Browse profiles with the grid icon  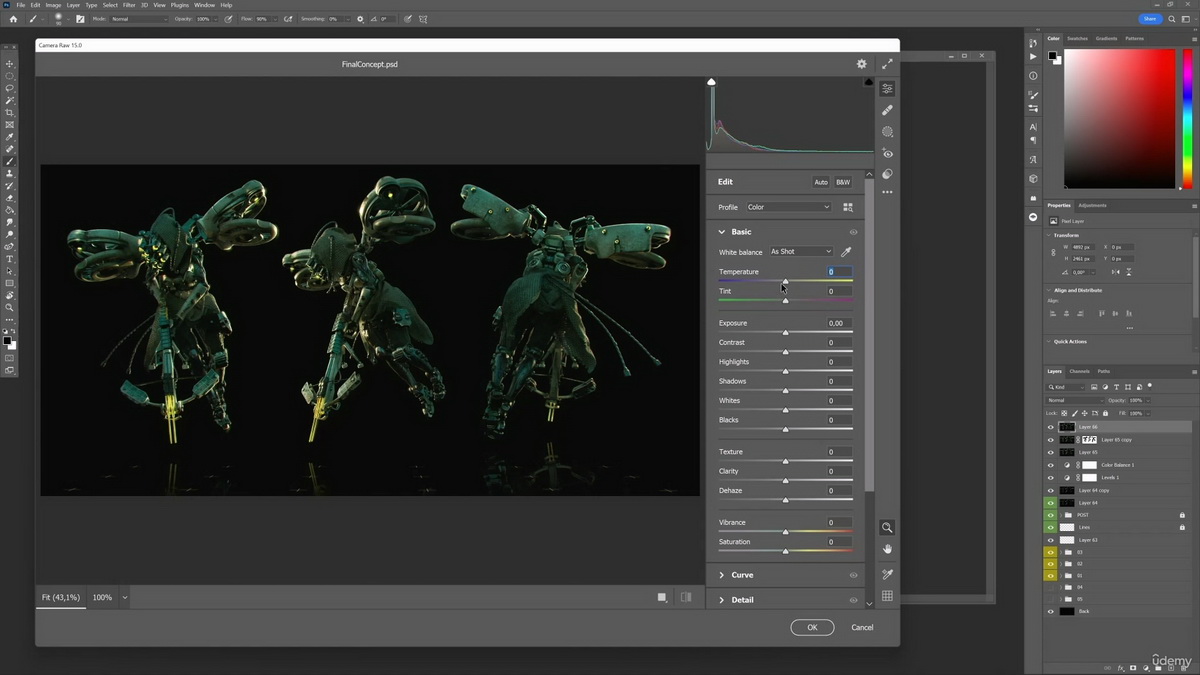(848, 207)
